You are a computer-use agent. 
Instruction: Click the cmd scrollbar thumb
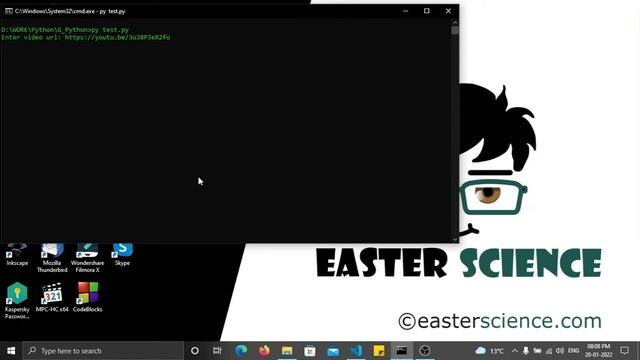pyautogui.click(x=455, y=30)
